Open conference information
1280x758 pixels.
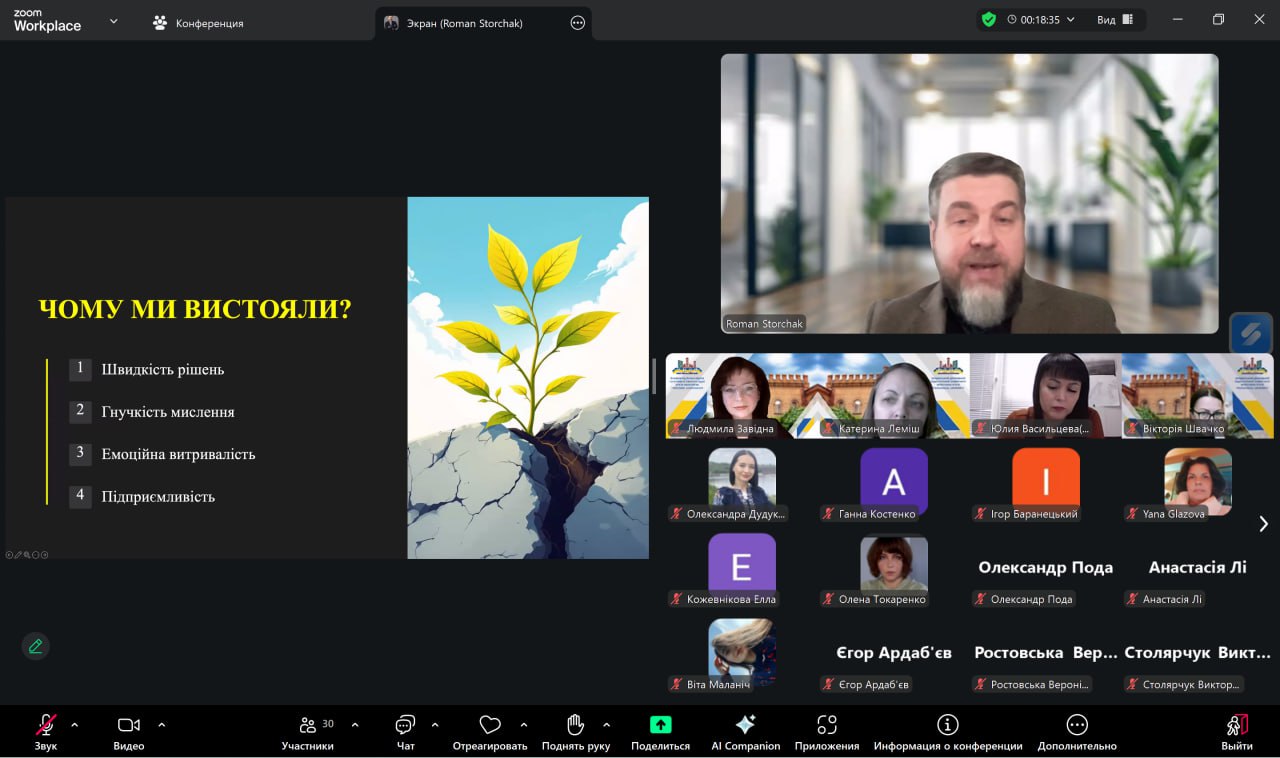(947, 731)
